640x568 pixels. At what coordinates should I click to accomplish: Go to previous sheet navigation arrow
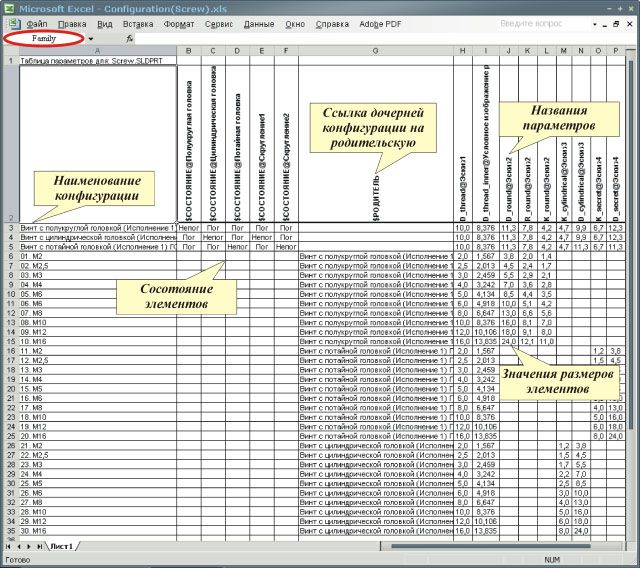point(19,546)
